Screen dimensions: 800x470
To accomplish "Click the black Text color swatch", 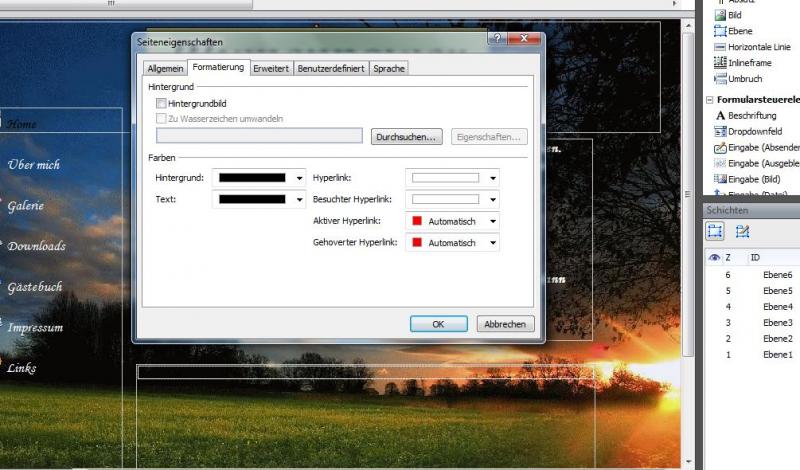I will [x=252, y=199].
